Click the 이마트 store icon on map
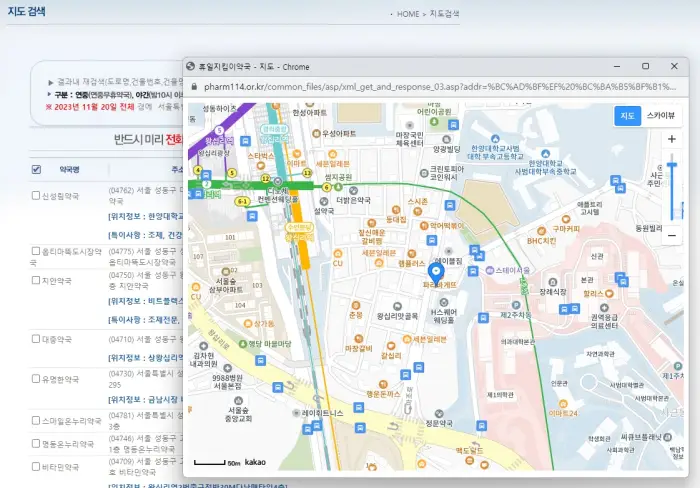This screenshot has height=488, width=700. [x=296, y=154]
